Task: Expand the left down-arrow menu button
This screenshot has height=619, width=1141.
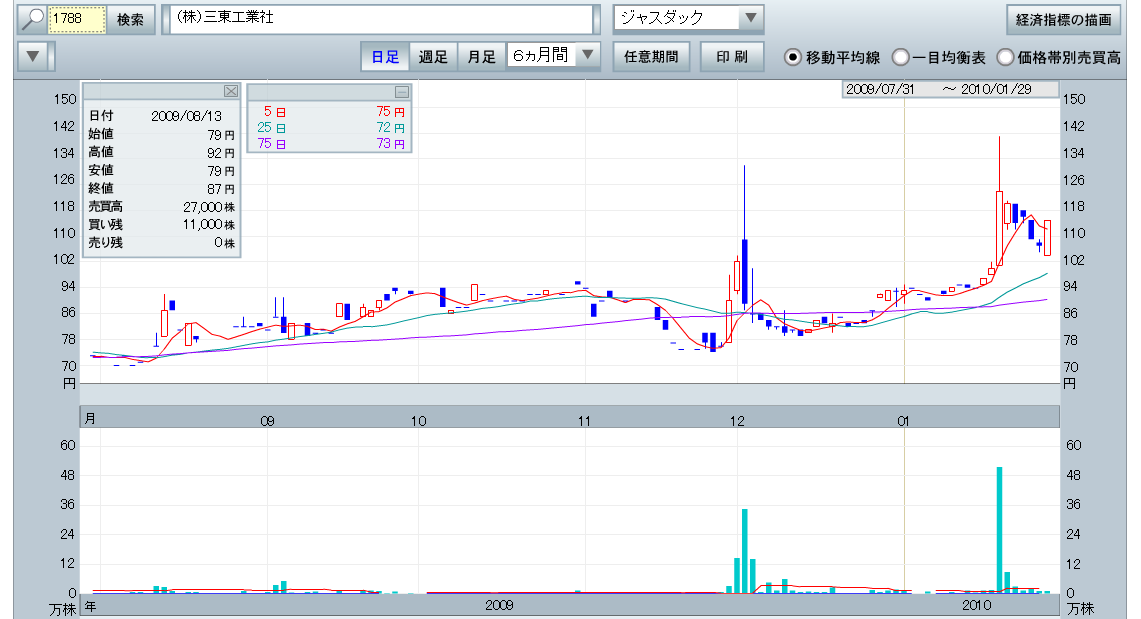Action: click(x=35, y=56)
